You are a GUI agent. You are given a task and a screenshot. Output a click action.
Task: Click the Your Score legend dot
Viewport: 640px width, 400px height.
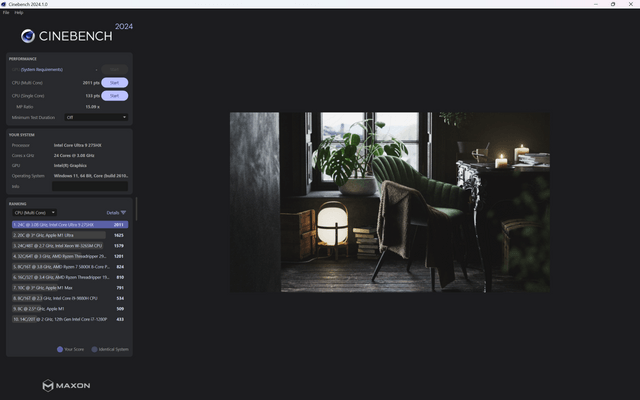[59, 349]
